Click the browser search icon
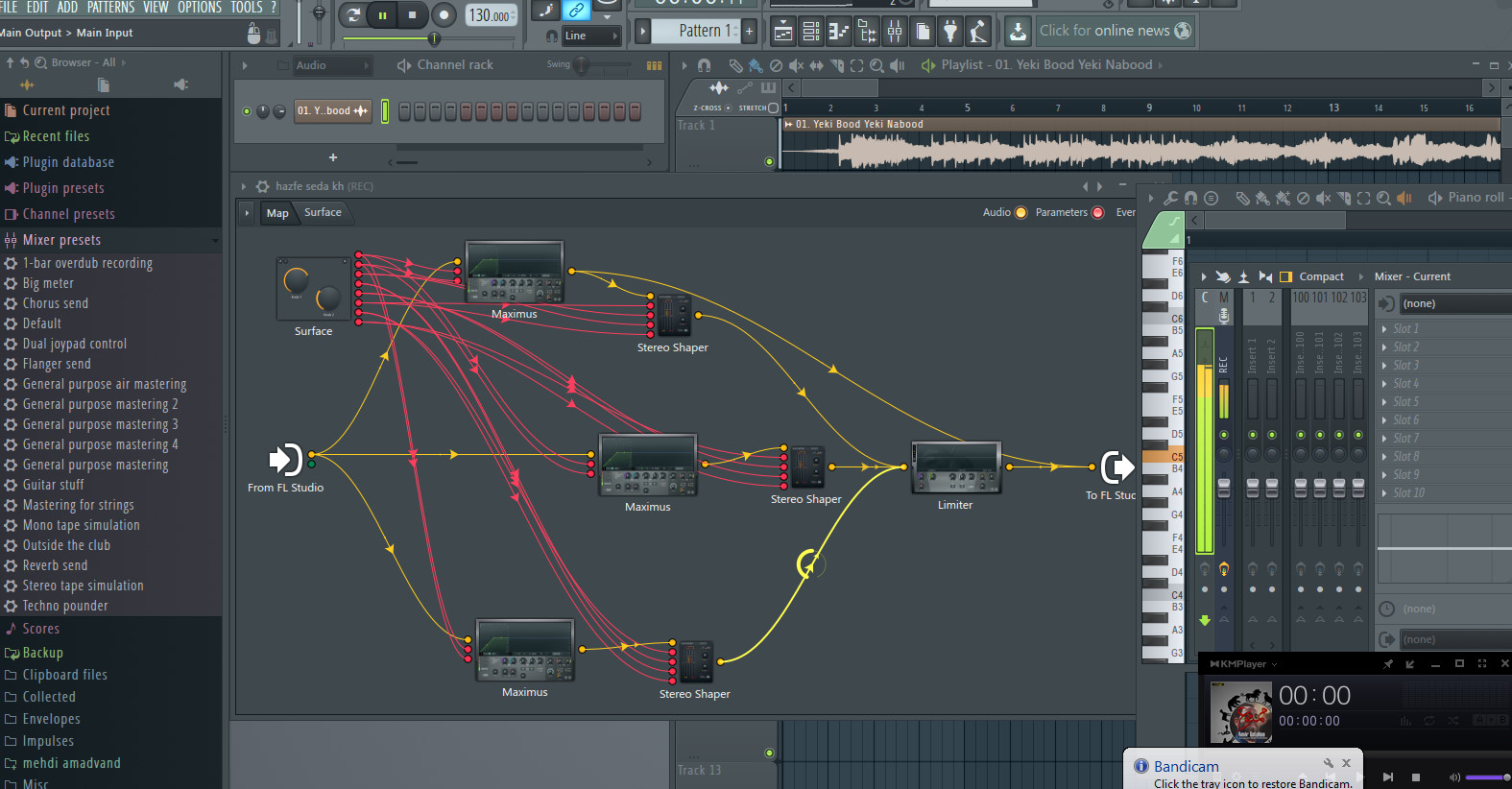The image size is (1512, 789). (x=40, y=62)
